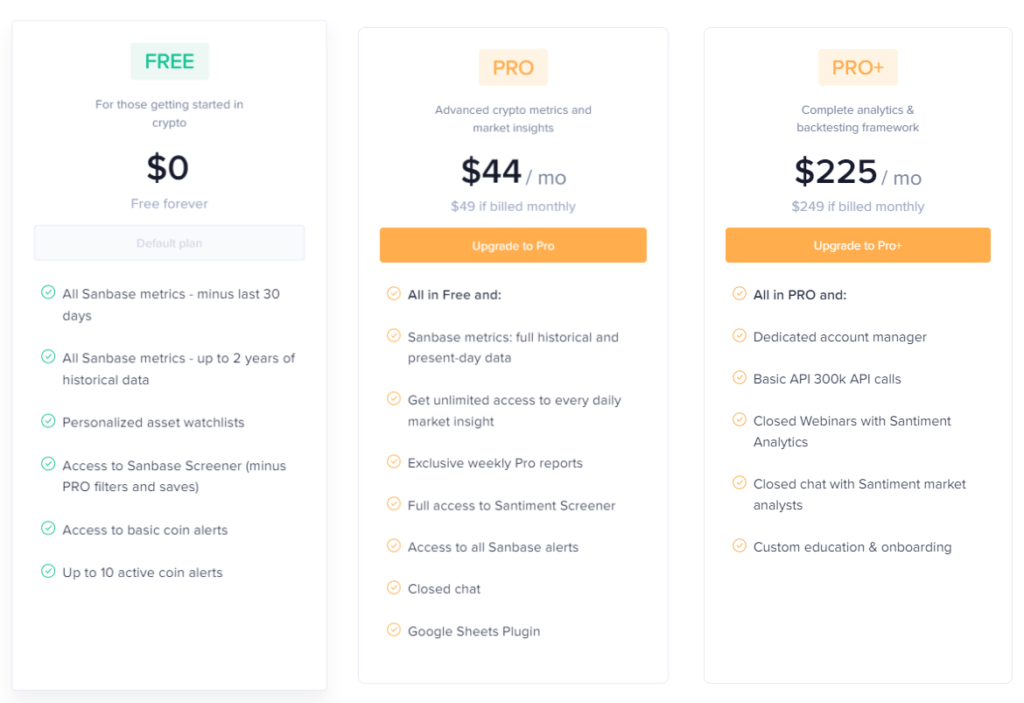Click the $49 if billed monthly note
This screenshot has width=1024, height=703.
(513, 206)
